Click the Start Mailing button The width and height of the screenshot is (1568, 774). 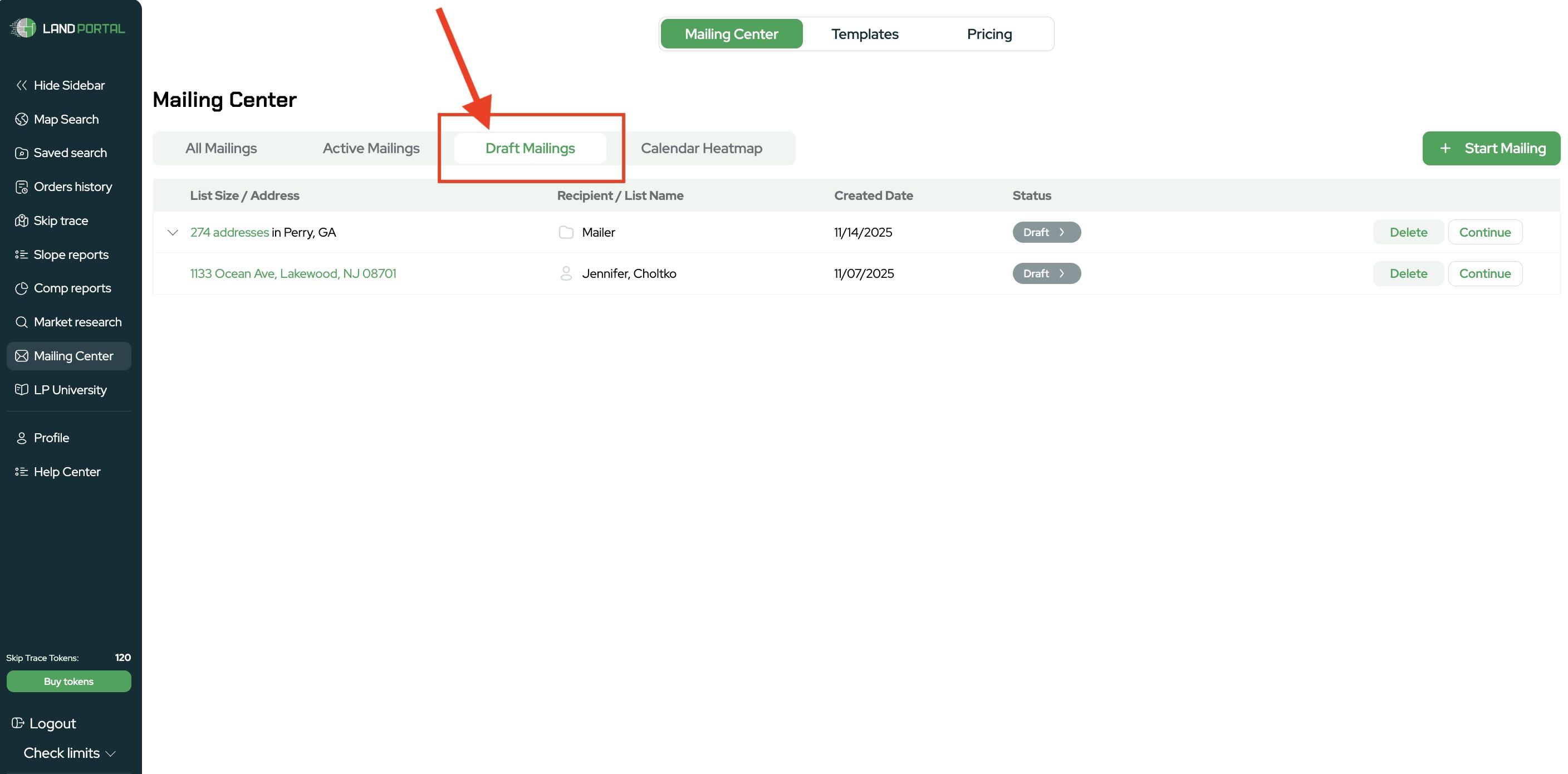tap(1491, 149)
